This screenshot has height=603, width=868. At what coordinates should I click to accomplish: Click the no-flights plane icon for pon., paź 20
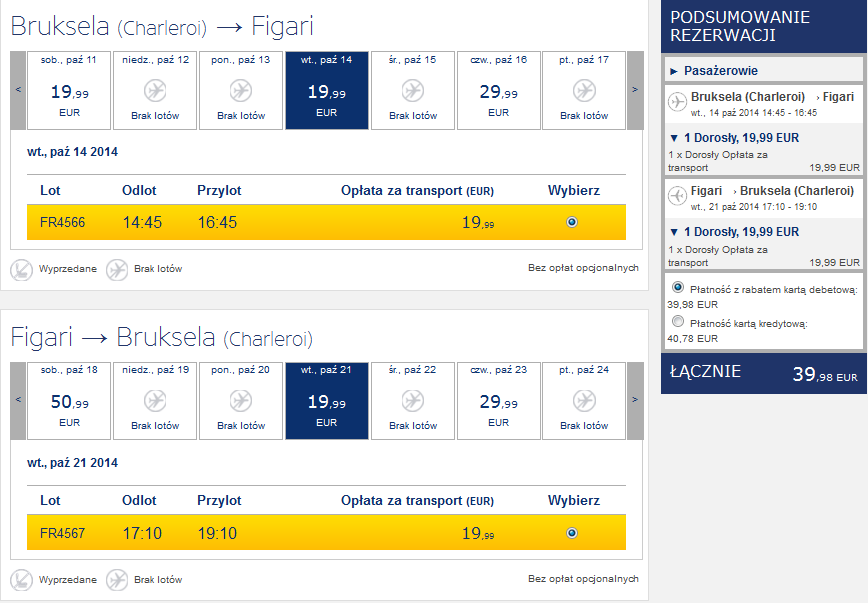[x=241, y=401]
